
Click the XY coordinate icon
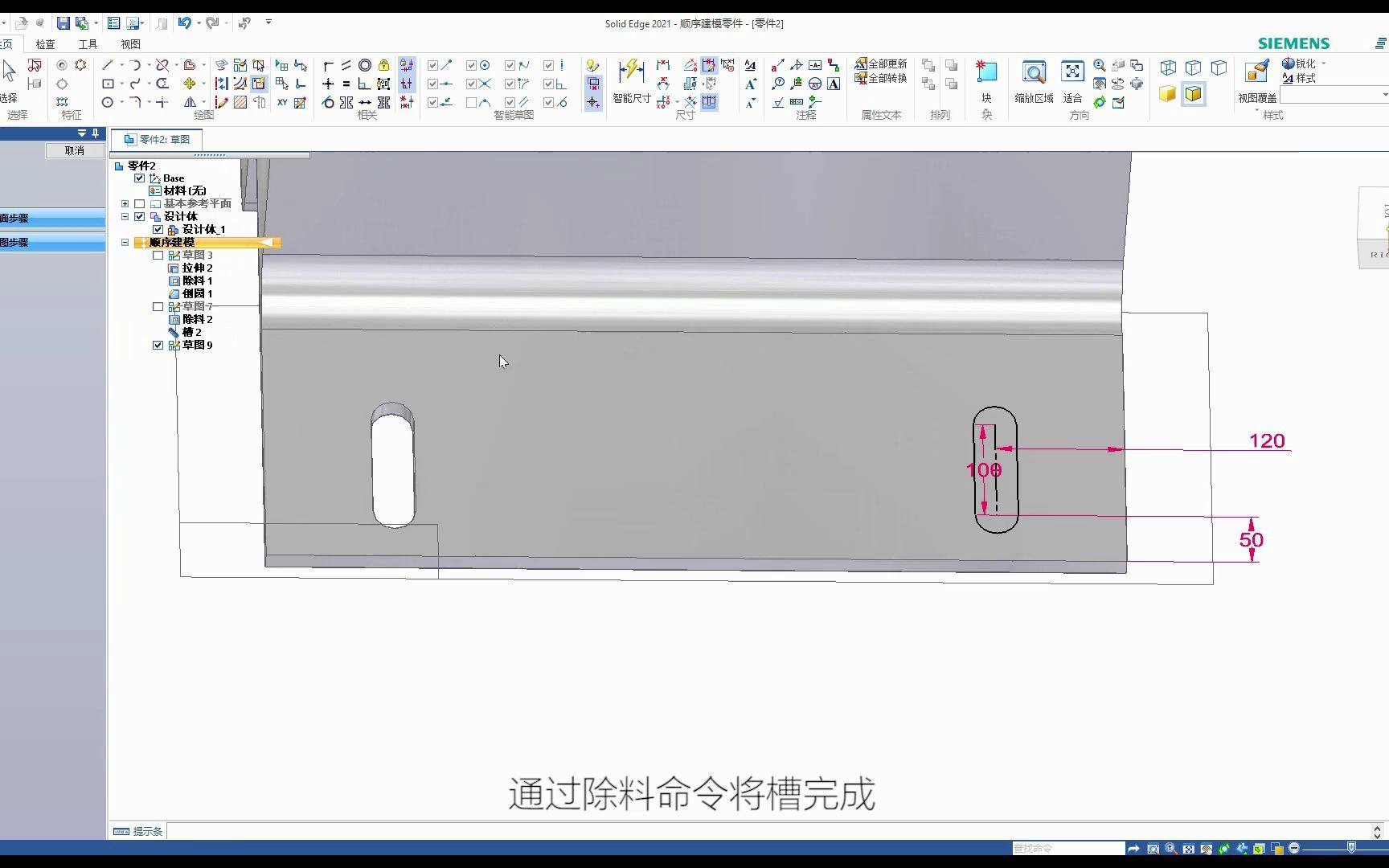point(282,102)
